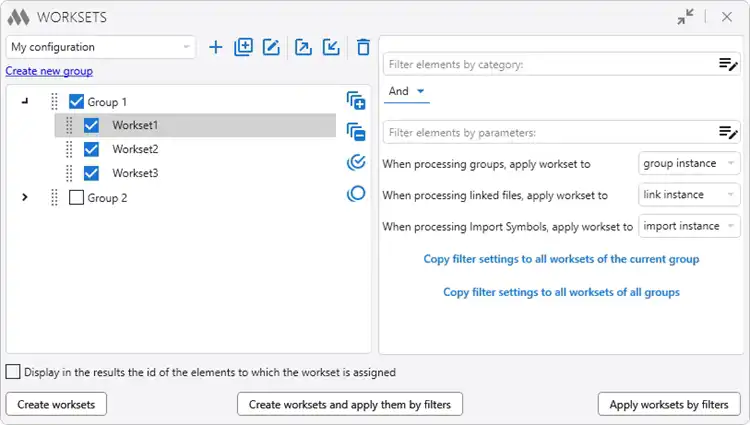
Task: Click the Create new group link
Action: tap(49, 71)
